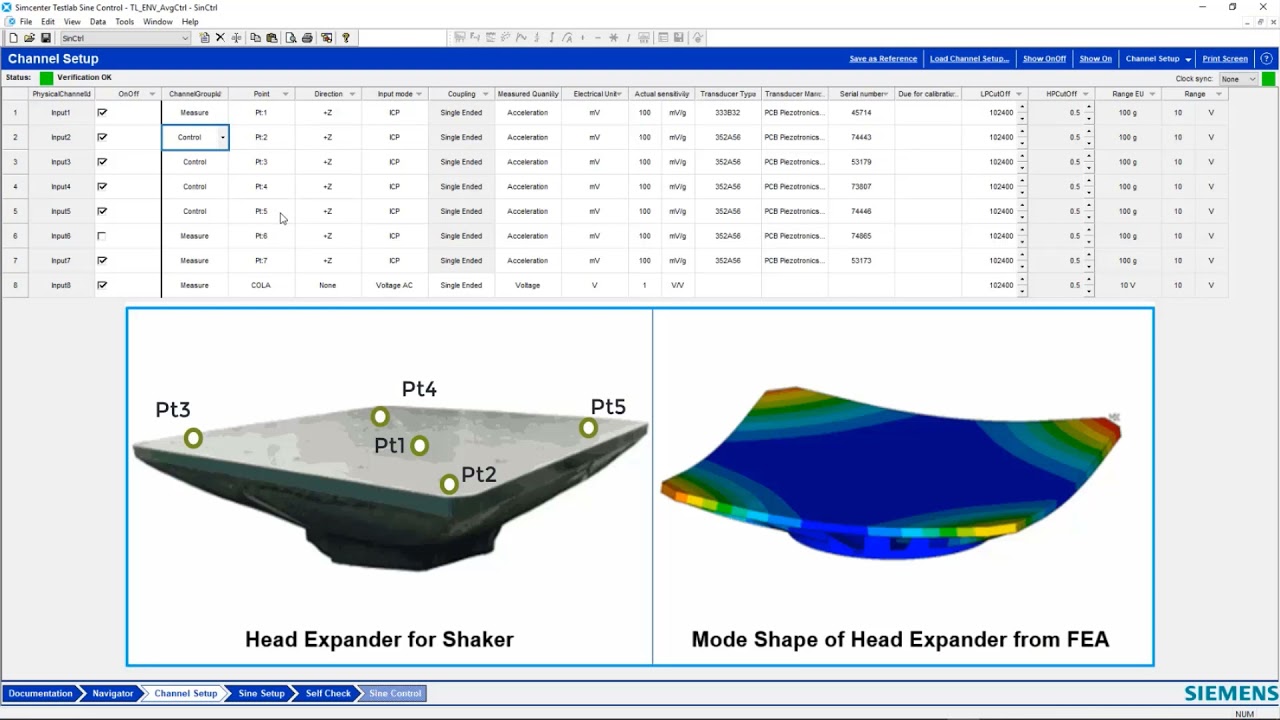Viewport: 1280px width, 720px height.
Task: Increase LPCutOff stepper for Input1
Action: (1021, 109)
